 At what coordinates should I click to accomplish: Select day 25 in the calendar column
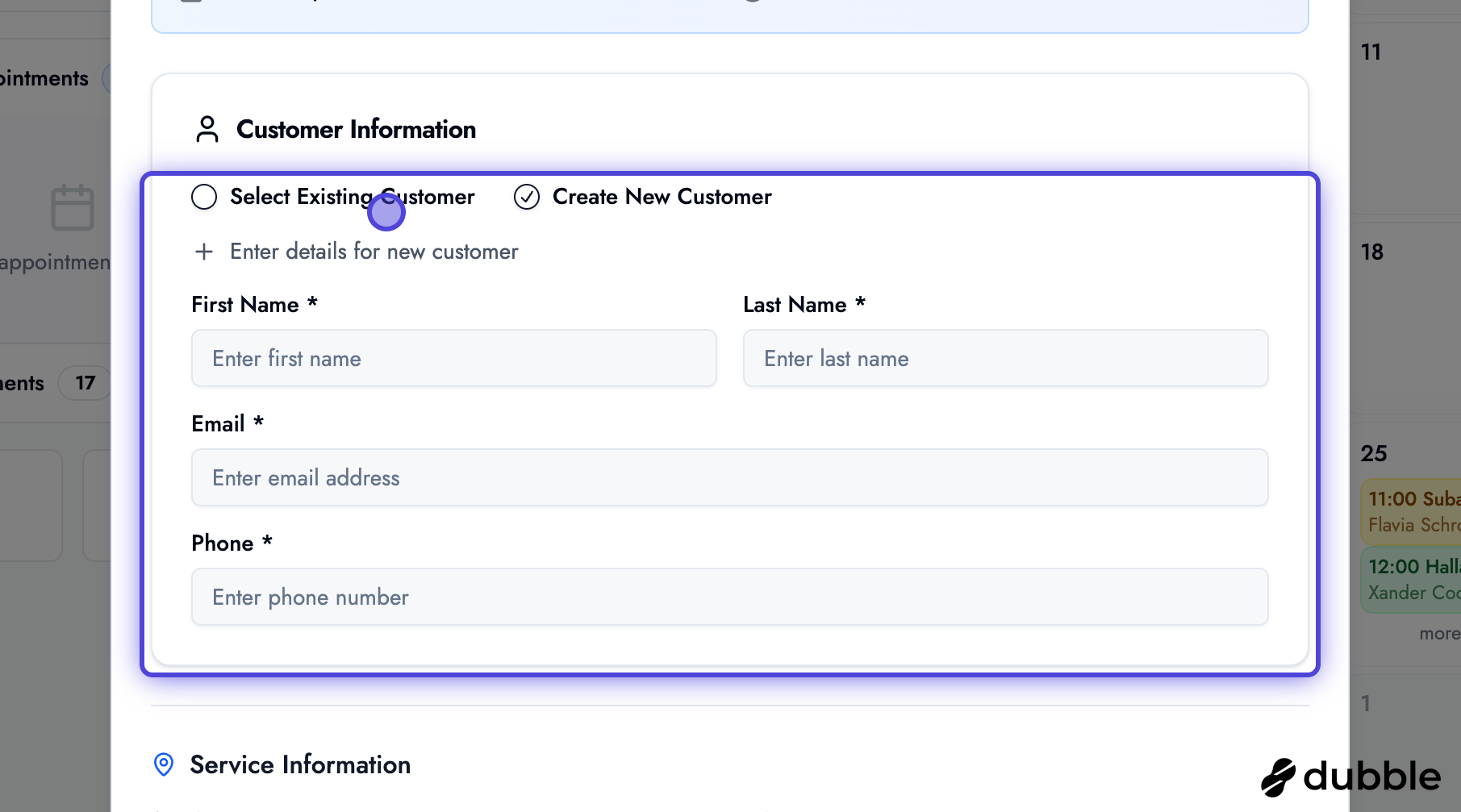coord(1373,452)
